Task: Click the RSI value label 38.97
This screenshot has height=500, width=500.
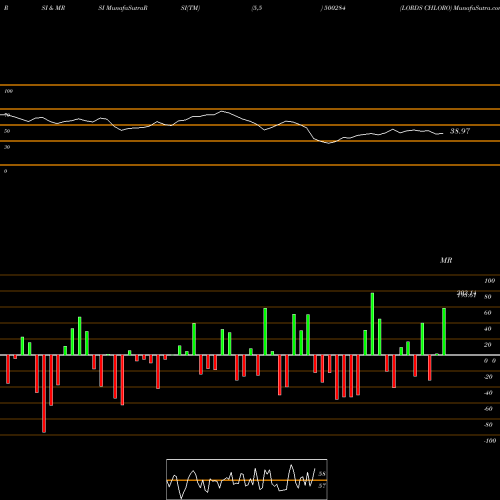Action: click(460, 131)
